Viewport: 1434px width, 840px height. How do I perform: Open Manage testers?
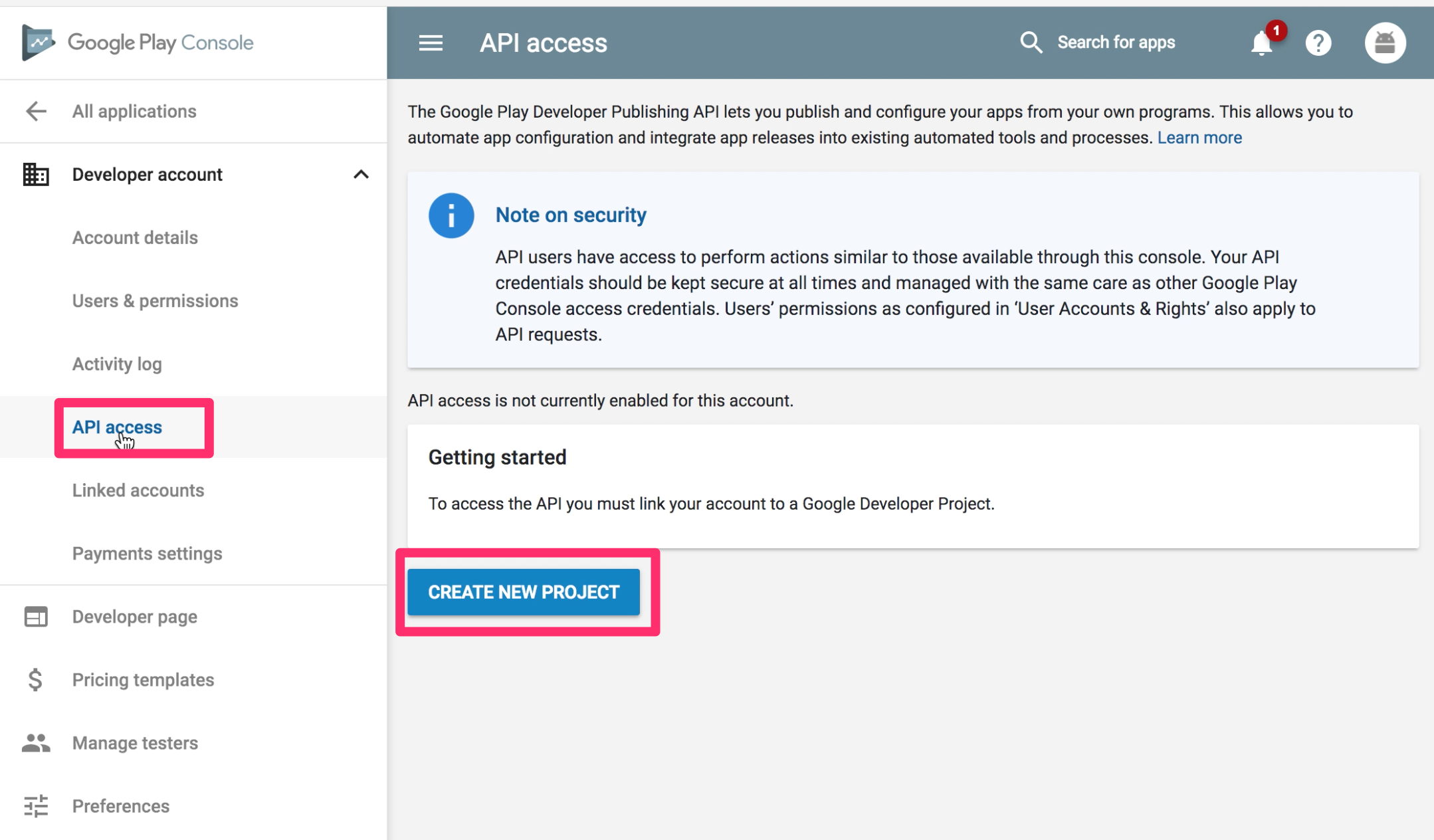tap(135, 743)
